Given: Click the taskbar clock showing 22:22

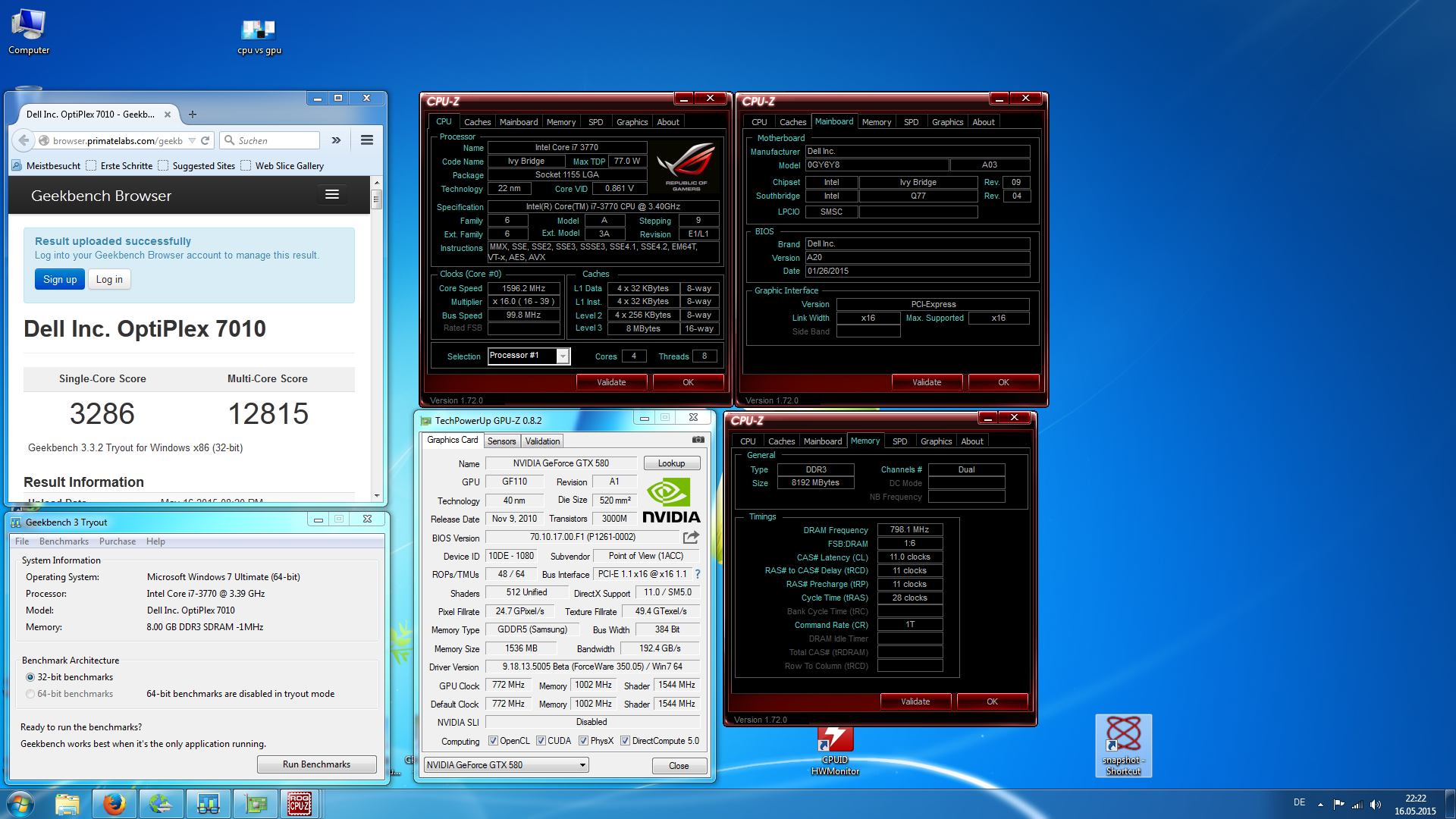Looking at the screenshot, I should [x=1415, y=805].
